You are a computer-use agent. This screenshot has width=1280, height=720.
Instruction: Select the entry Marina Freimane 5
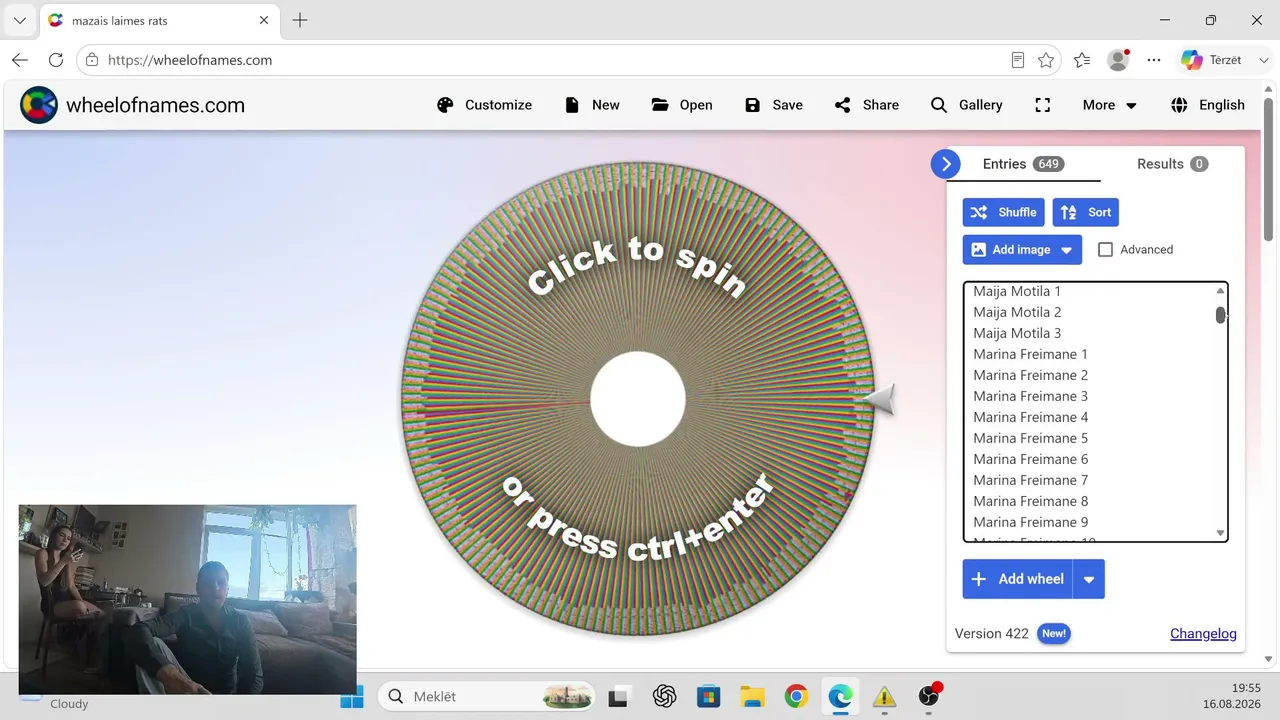[x=1030, y=438]
